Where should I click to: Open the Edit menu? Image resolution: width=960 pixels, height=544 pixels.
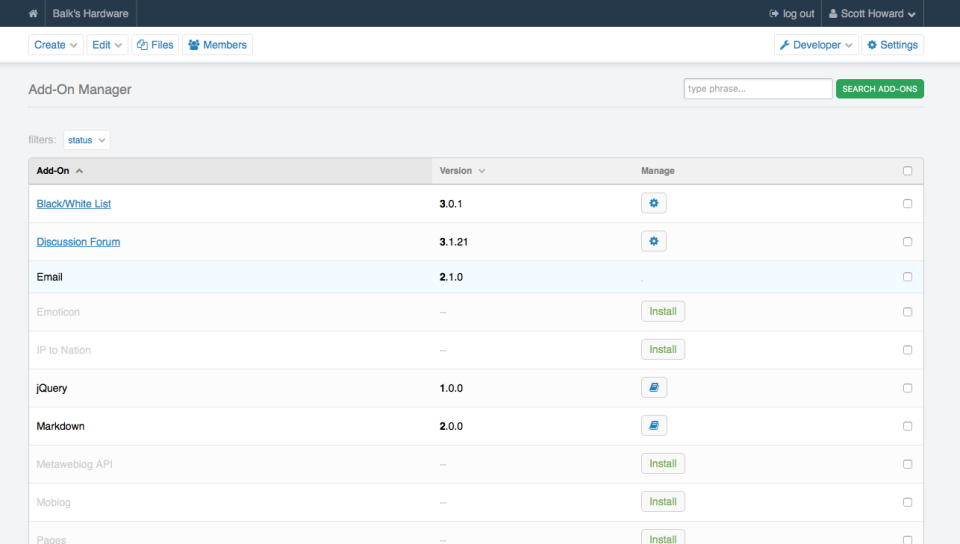107,45
